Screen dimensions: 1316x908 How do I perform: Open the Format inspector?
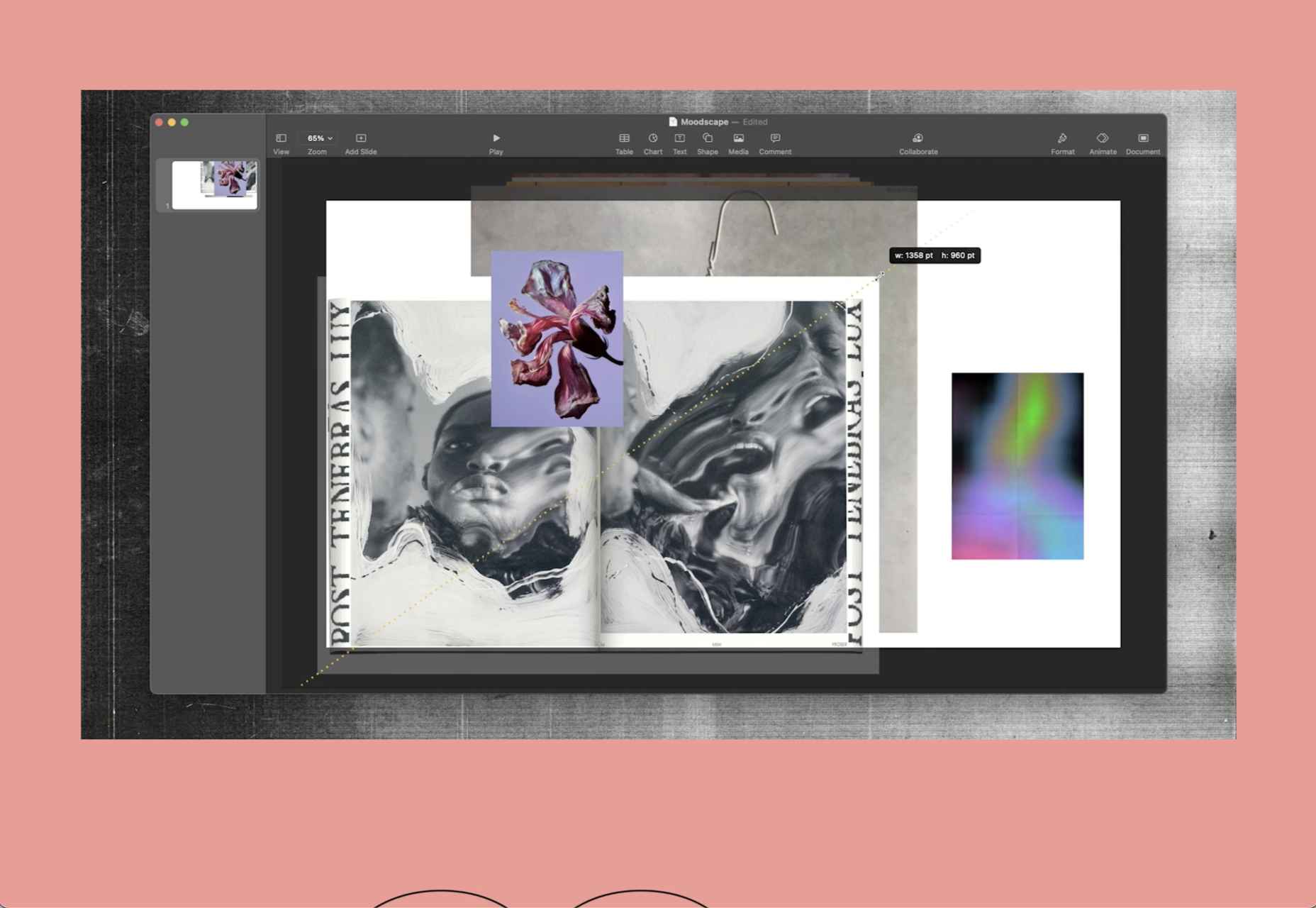[1062, 143]
